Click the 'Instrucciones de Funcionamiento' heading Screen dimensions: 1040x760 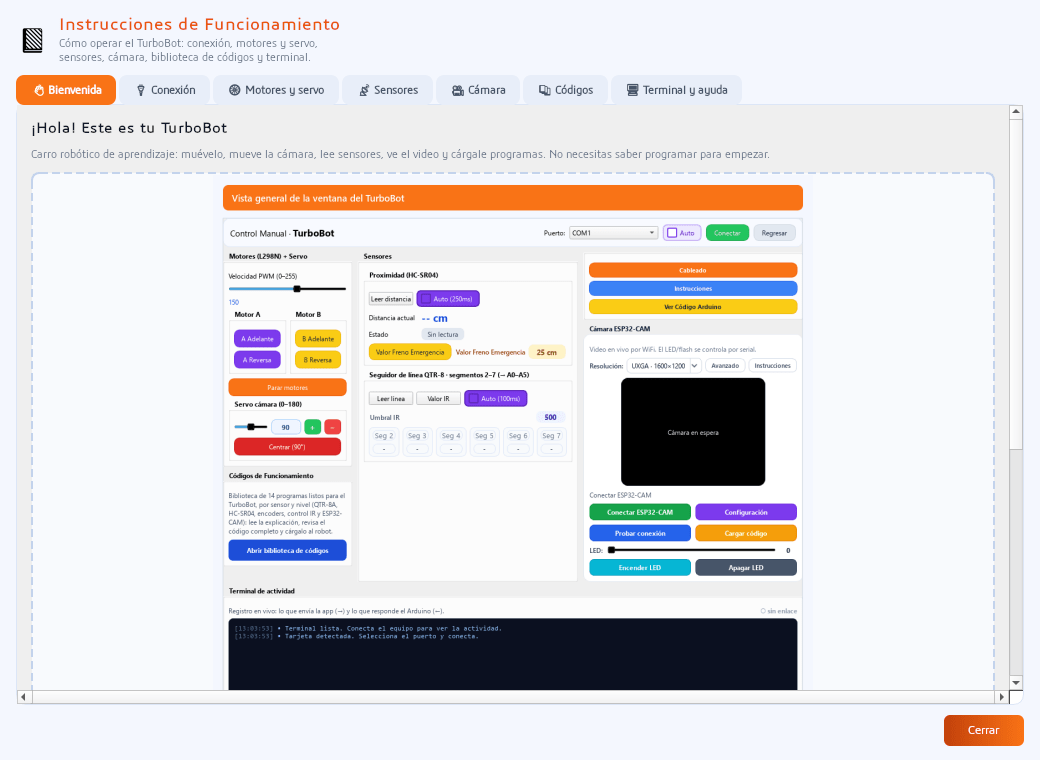(200, 25)
